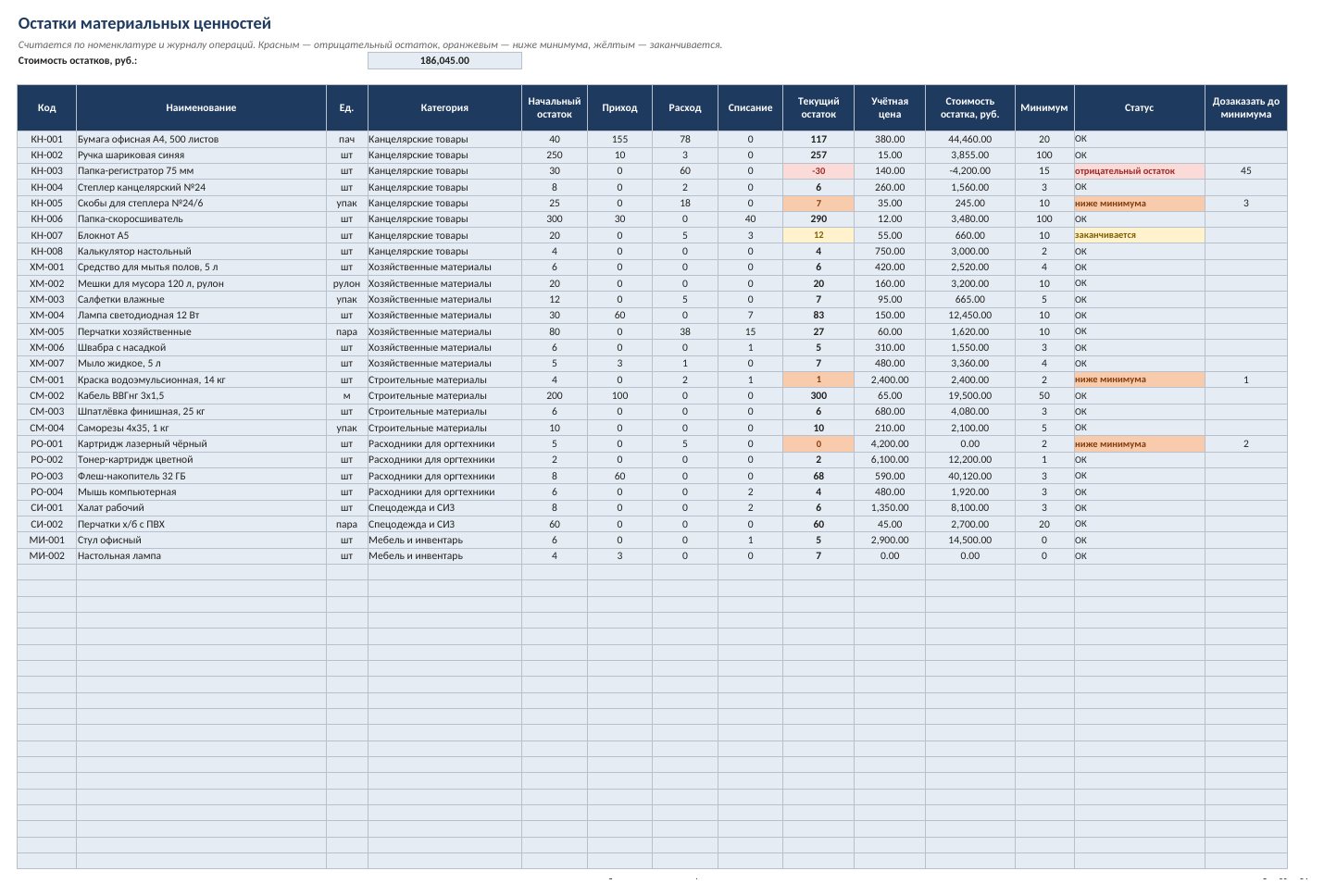Select the 'Статус' column header
The height and width of the screenshot is (896, 1324).
pos(1139,107)
